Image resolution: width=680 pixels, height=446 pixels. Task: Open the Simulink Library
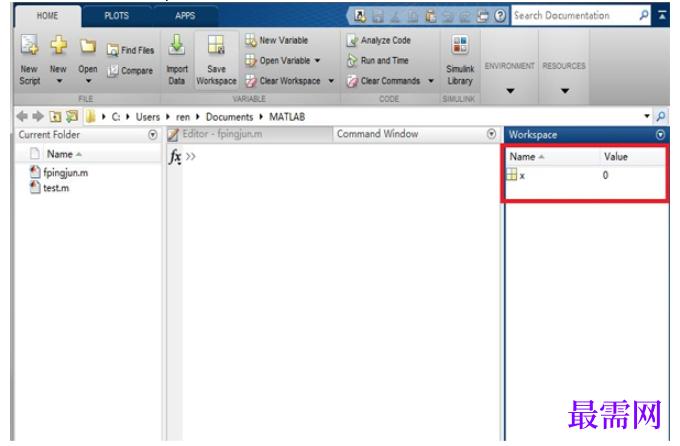pyautogui.click(x=460, y=61)
